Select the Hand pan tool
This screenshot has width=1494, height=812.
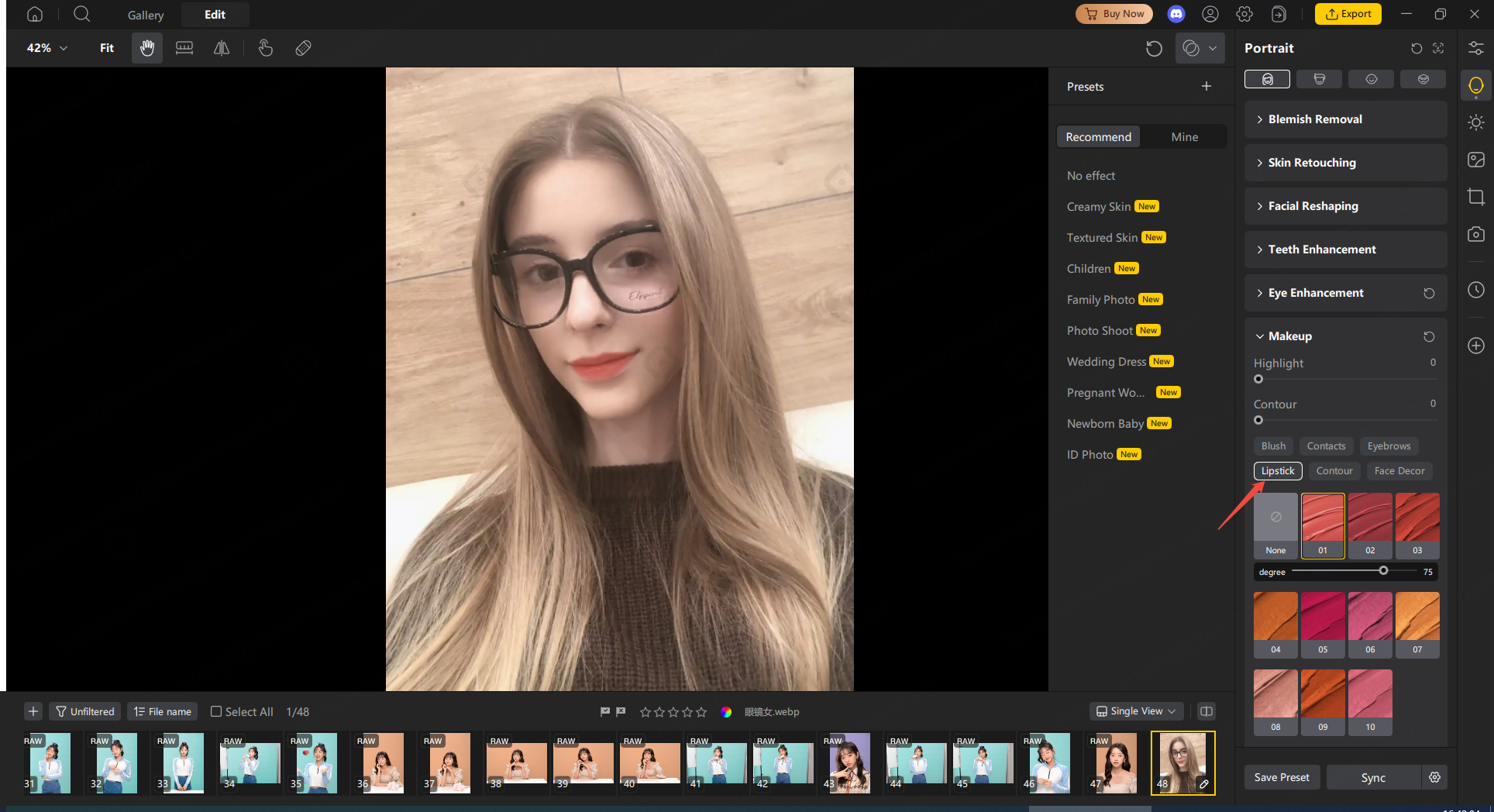[147, 48]
